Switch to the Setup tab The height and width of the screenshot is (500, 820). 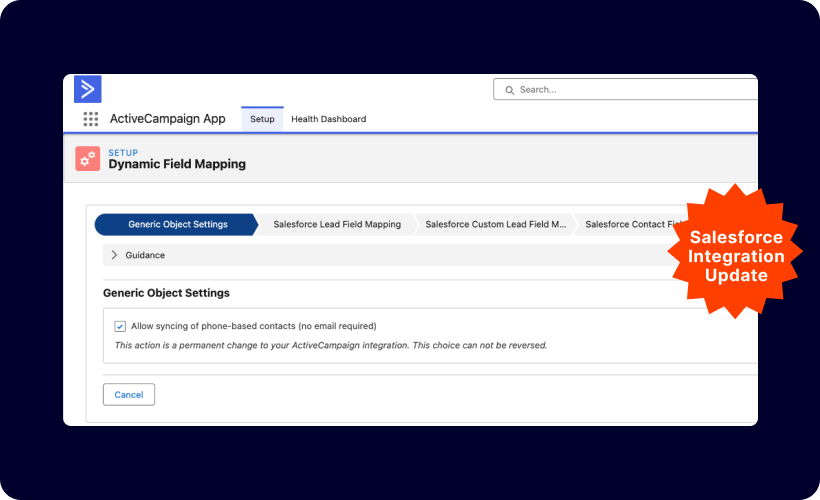coord(262,119)
